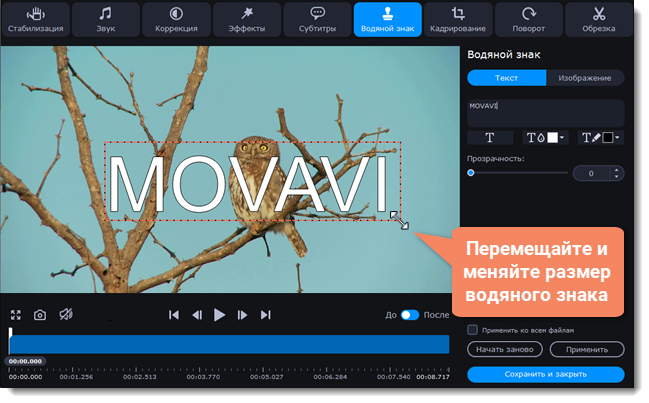The image size is (649, 403).
Task: Click the Прозрачность slider handle
Action: [471, 173]
